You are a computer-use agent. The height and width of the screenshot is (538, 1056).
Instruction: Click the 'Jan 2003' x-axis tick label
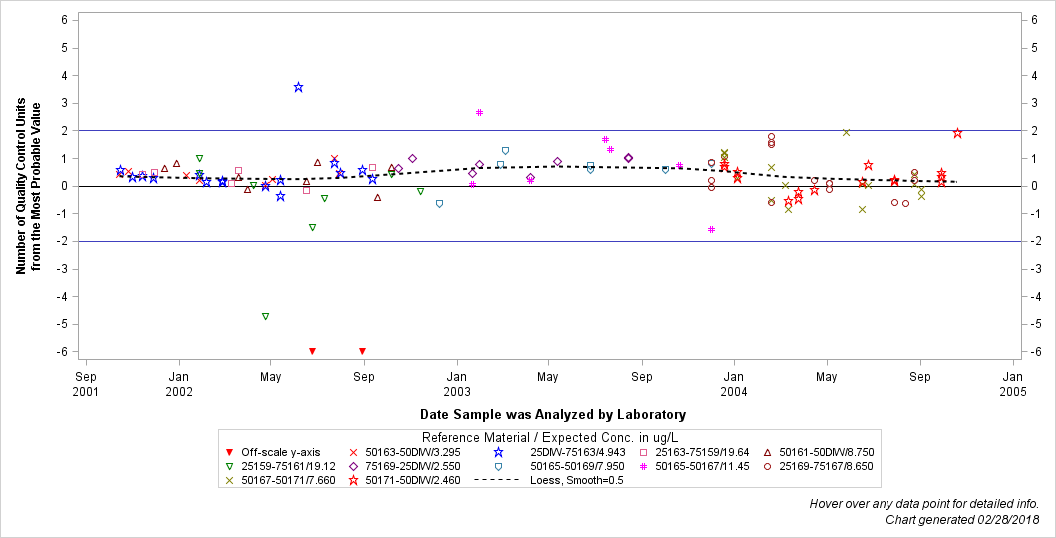(457, 382)
